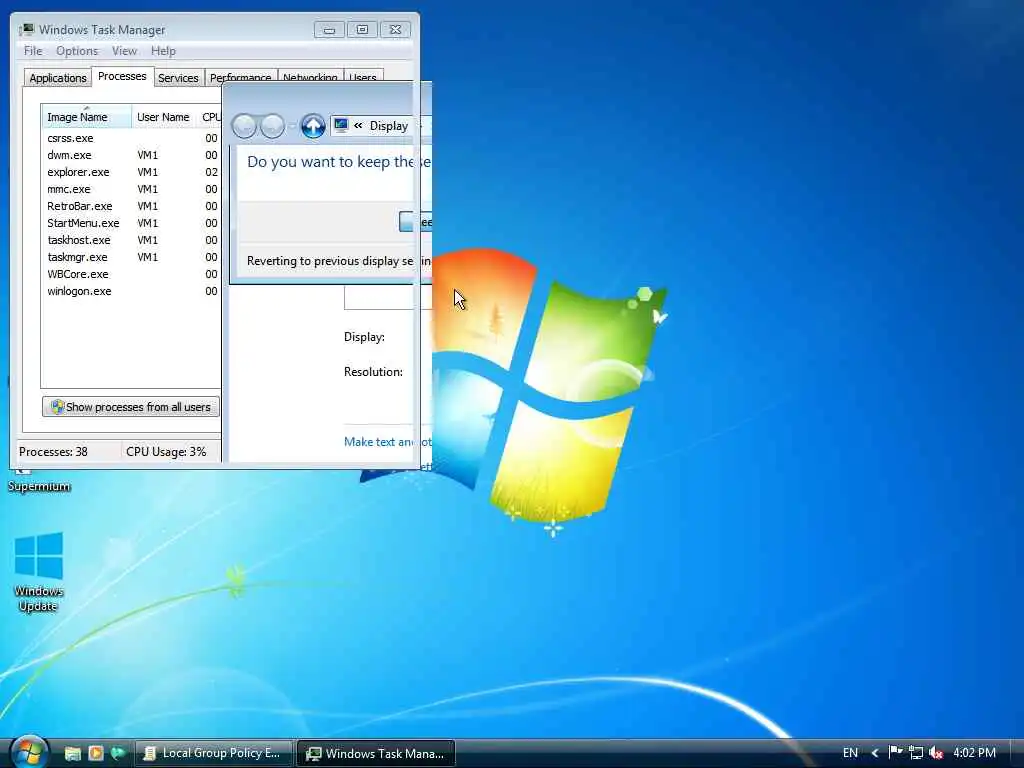Switch to Performance tab
Image resolution: width=1024 pixels, height=768 pixels.
coord(240,76)
